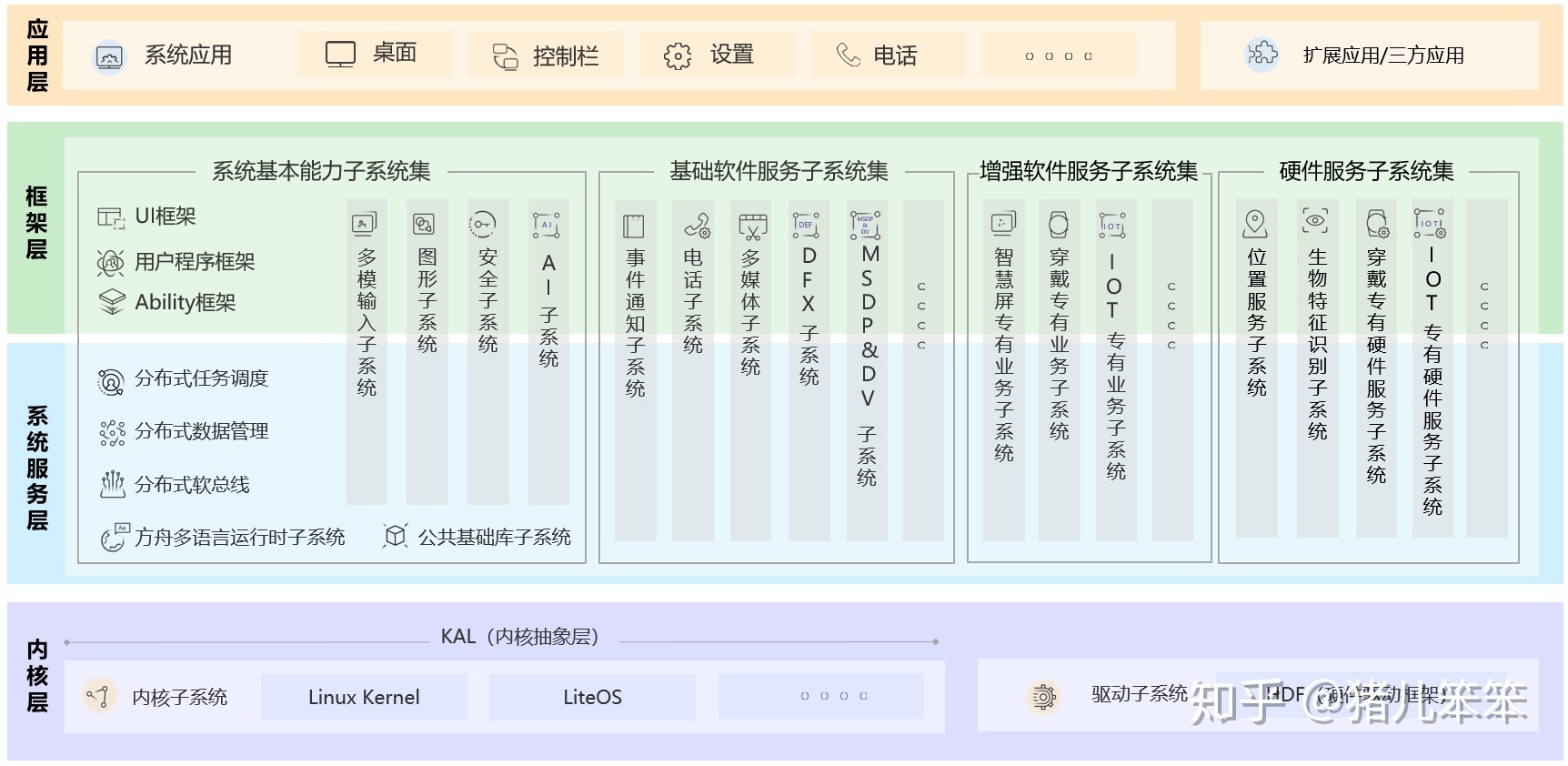This screenshot has height=766, width=1568.
Task: Click the 基础软件服务子系统集 heading
Action: coord(779,171)
